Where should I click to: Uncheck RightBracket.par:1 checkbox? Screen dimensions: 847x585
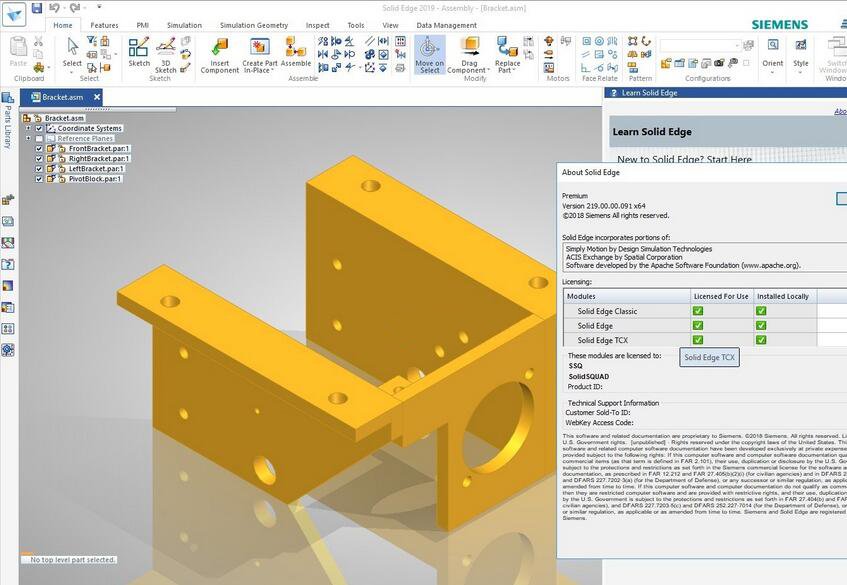point(39,159)
